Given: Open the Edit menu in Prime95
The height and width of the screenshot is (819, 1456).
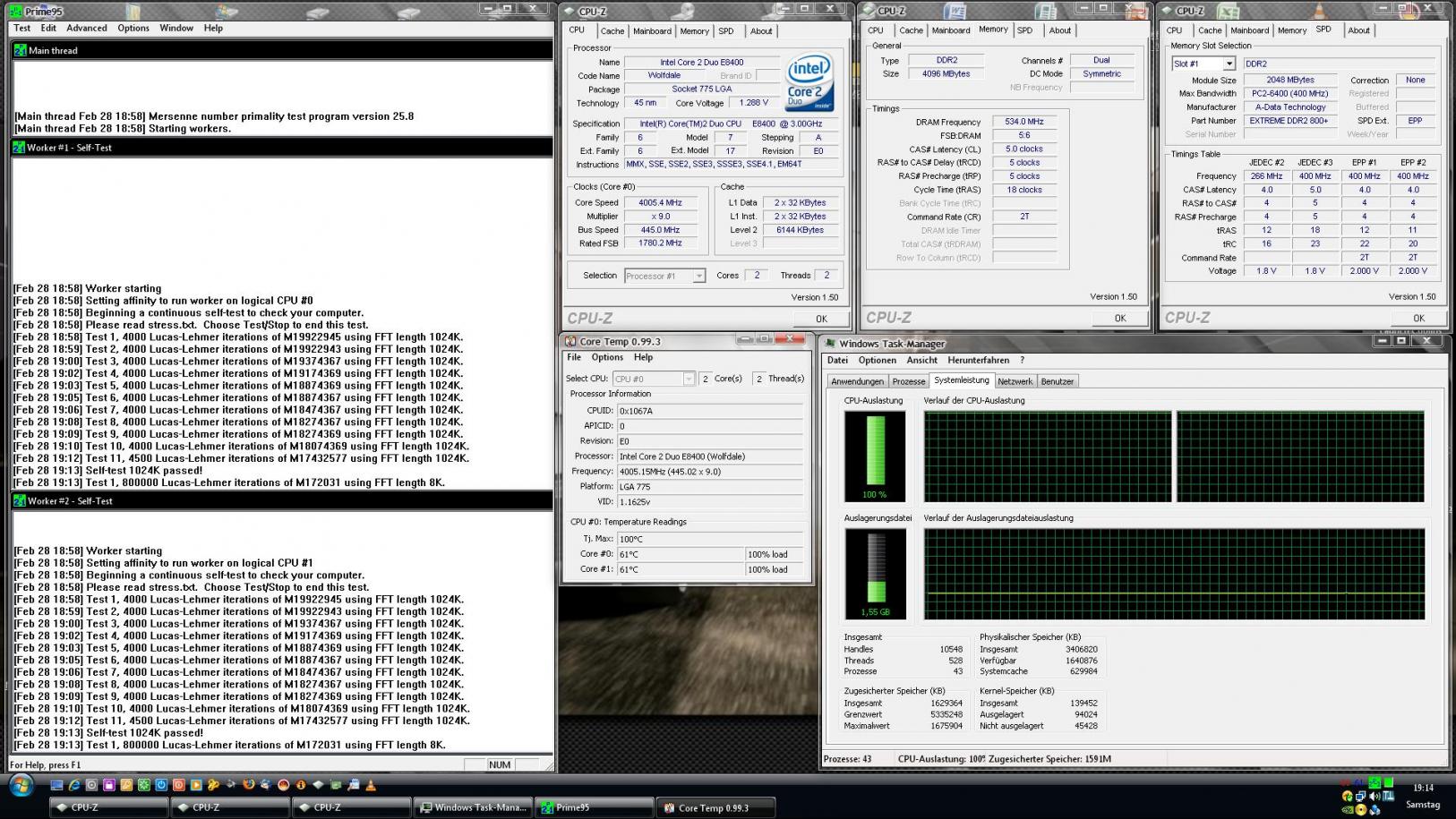Looking at the screenshot, I should (x=48, y=28).
